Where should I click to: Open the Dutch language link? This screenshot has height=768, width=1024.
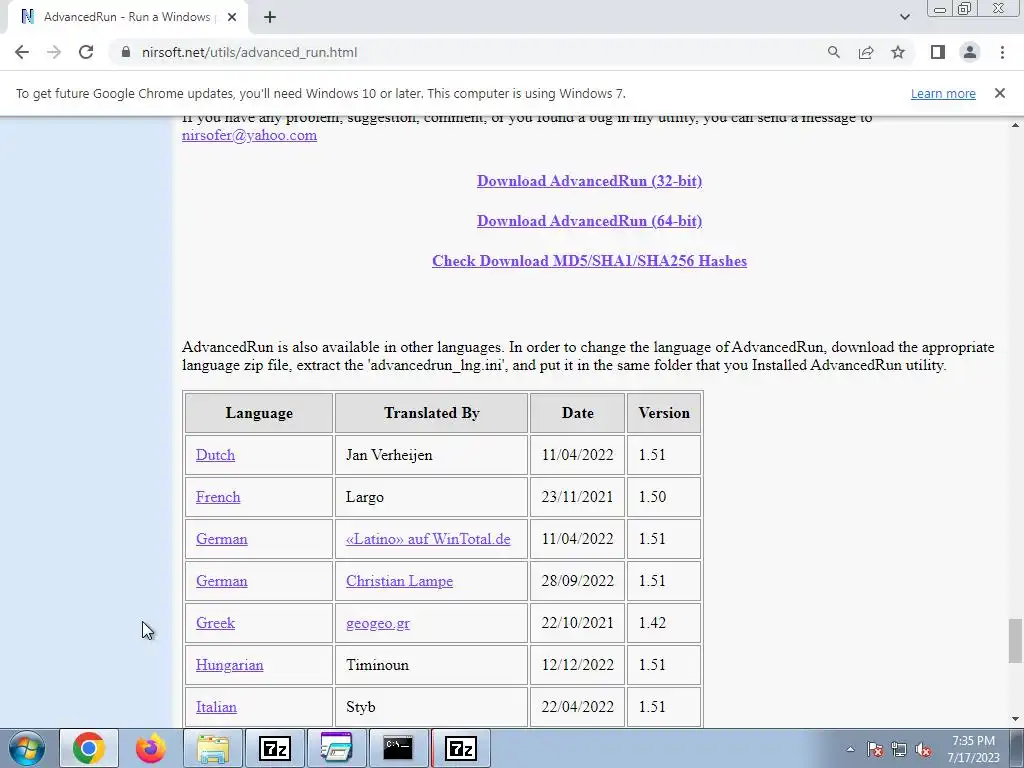tap(215, 455)
